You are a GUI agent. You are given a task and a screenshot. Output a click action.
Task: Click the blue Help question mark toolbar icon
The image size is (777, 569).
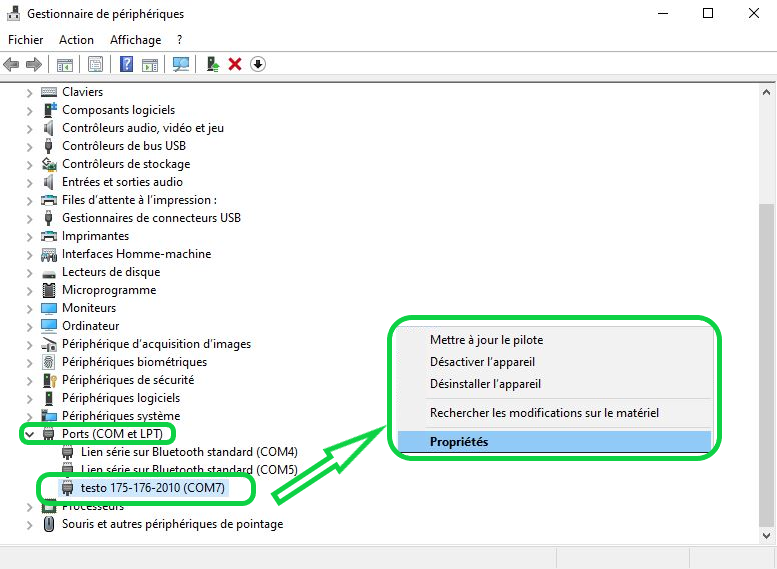127,64
